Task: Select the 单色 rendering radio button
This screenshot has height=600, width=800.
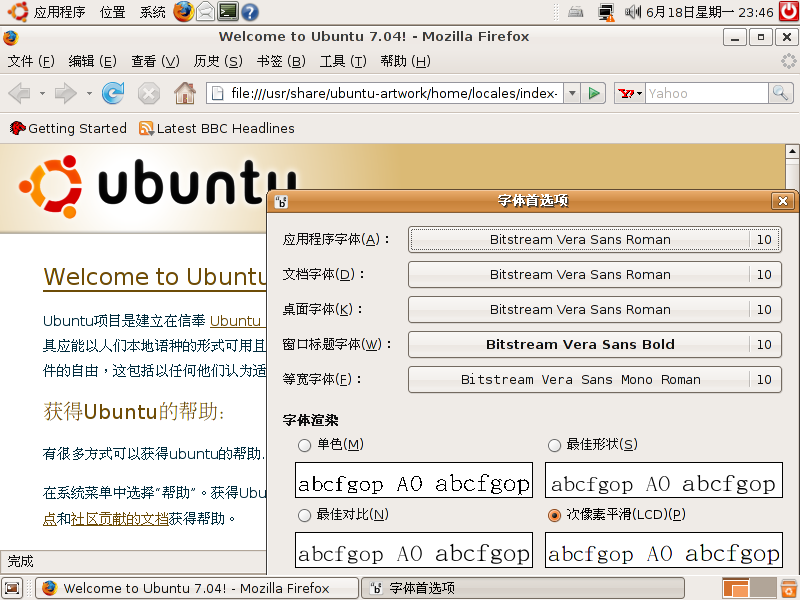Action: pos(305,445)
